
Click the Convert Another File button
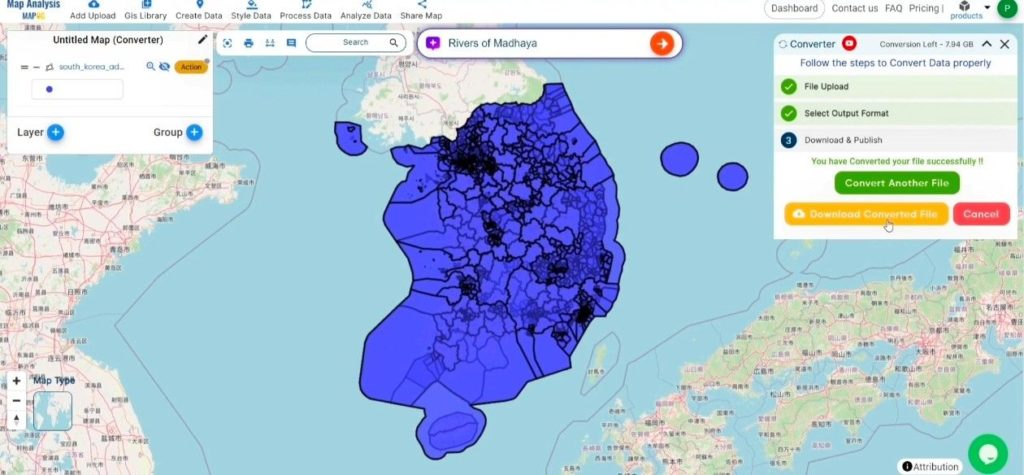[x=897, y=183]
